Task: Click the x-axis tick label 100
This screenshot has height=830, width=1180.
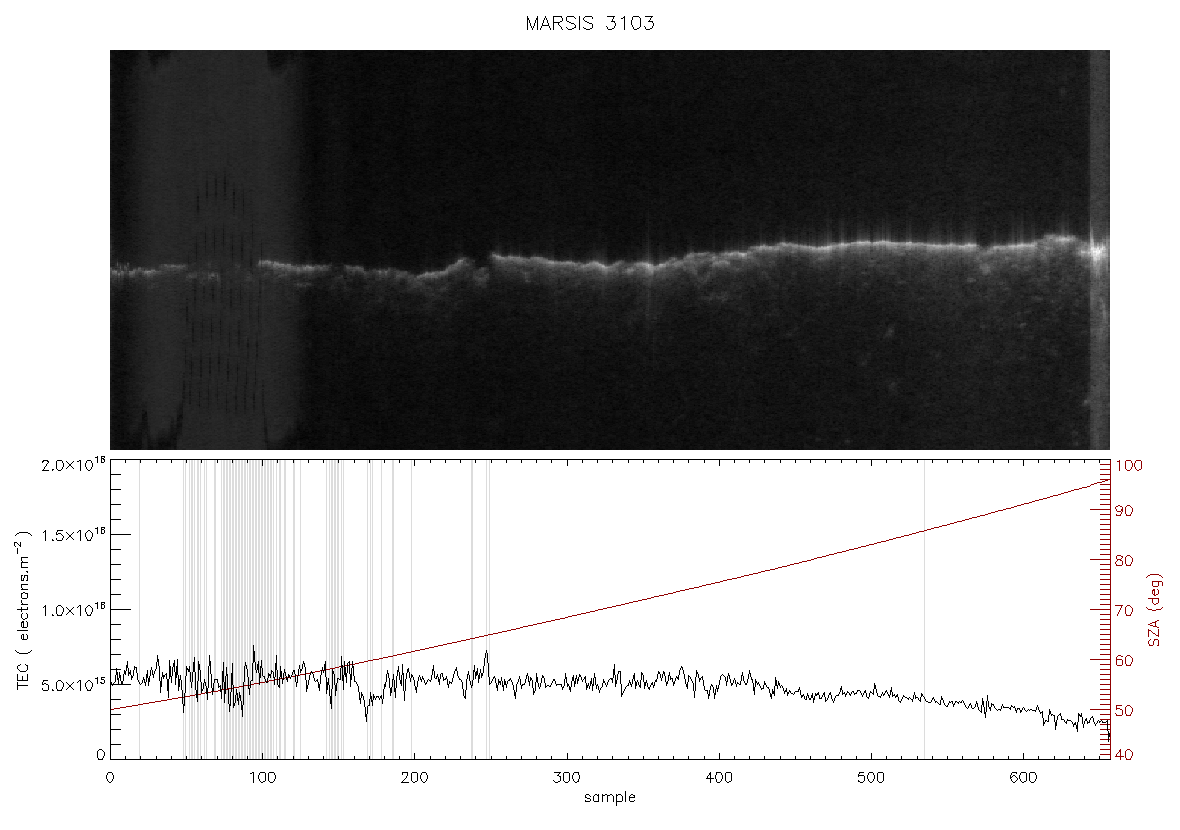Action: pyautogui.click(x=262, y=778)
